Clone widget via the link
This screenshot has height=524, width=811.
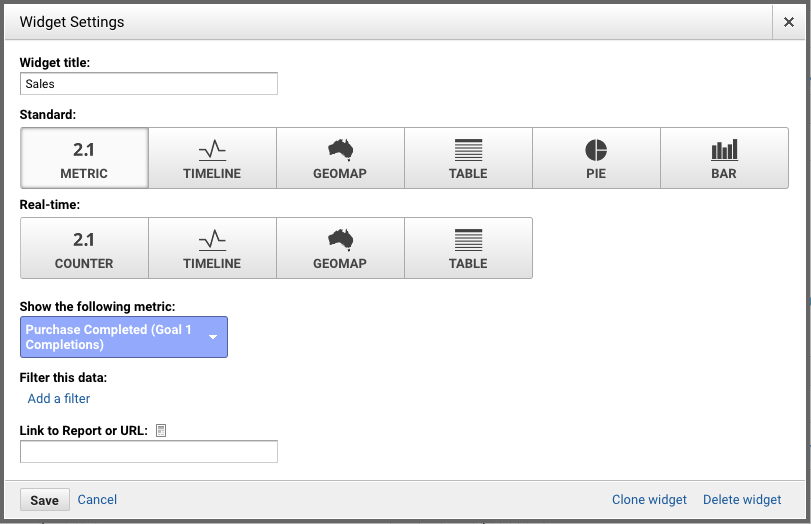click(x=649, y=499)
